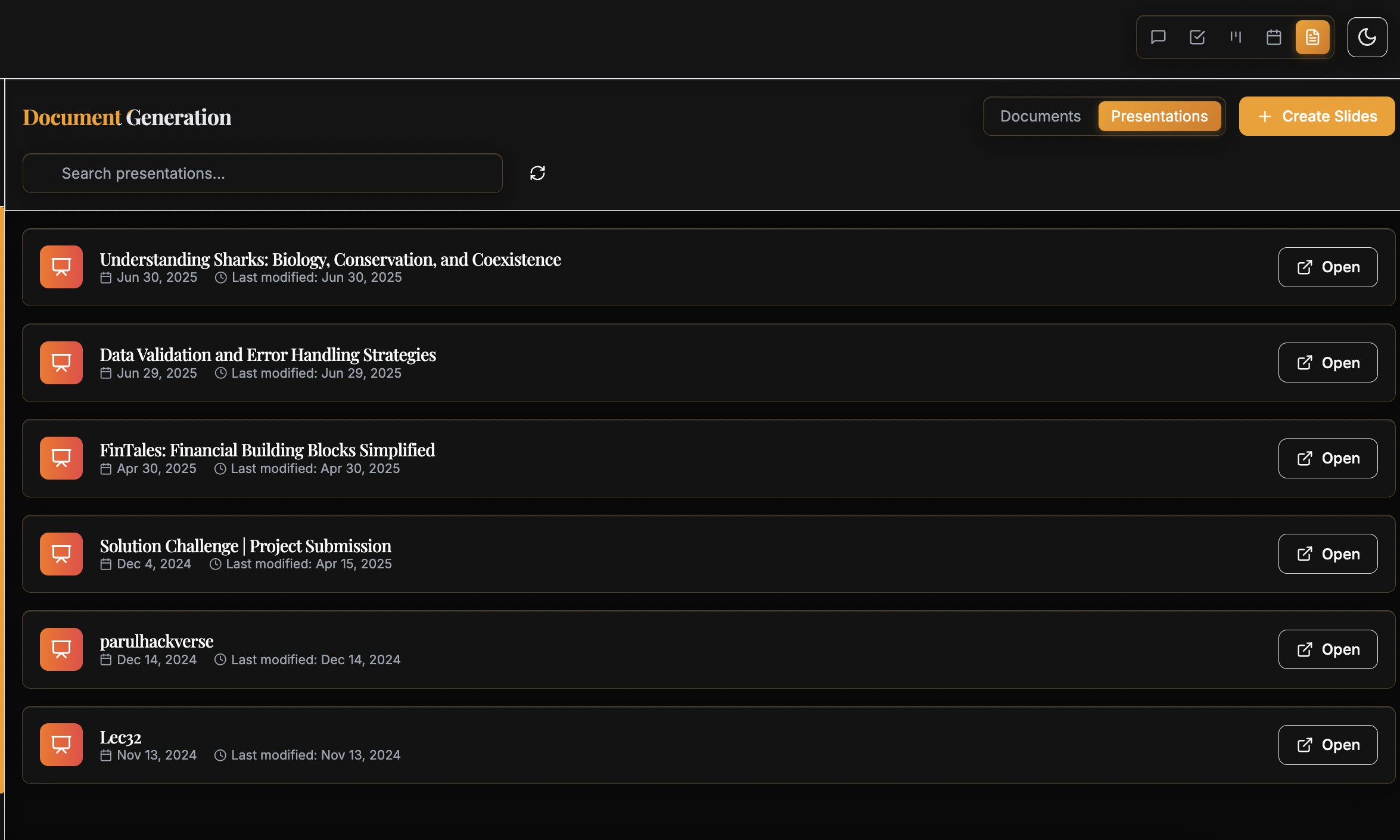Click the Create Slides button
1400x840 pixels.
pyautogui.click(x=1317, y=116)
